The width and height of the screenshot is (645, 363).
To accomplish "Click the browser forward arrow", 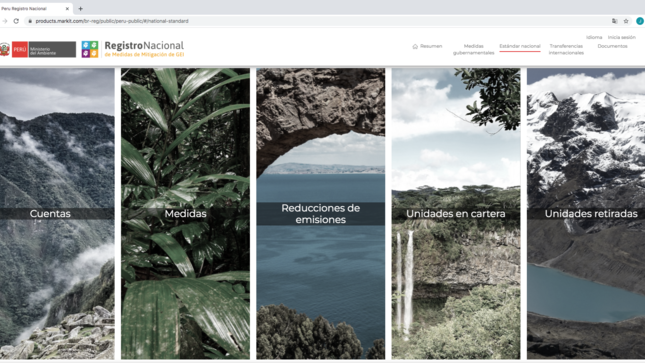I will click(5, 21).
